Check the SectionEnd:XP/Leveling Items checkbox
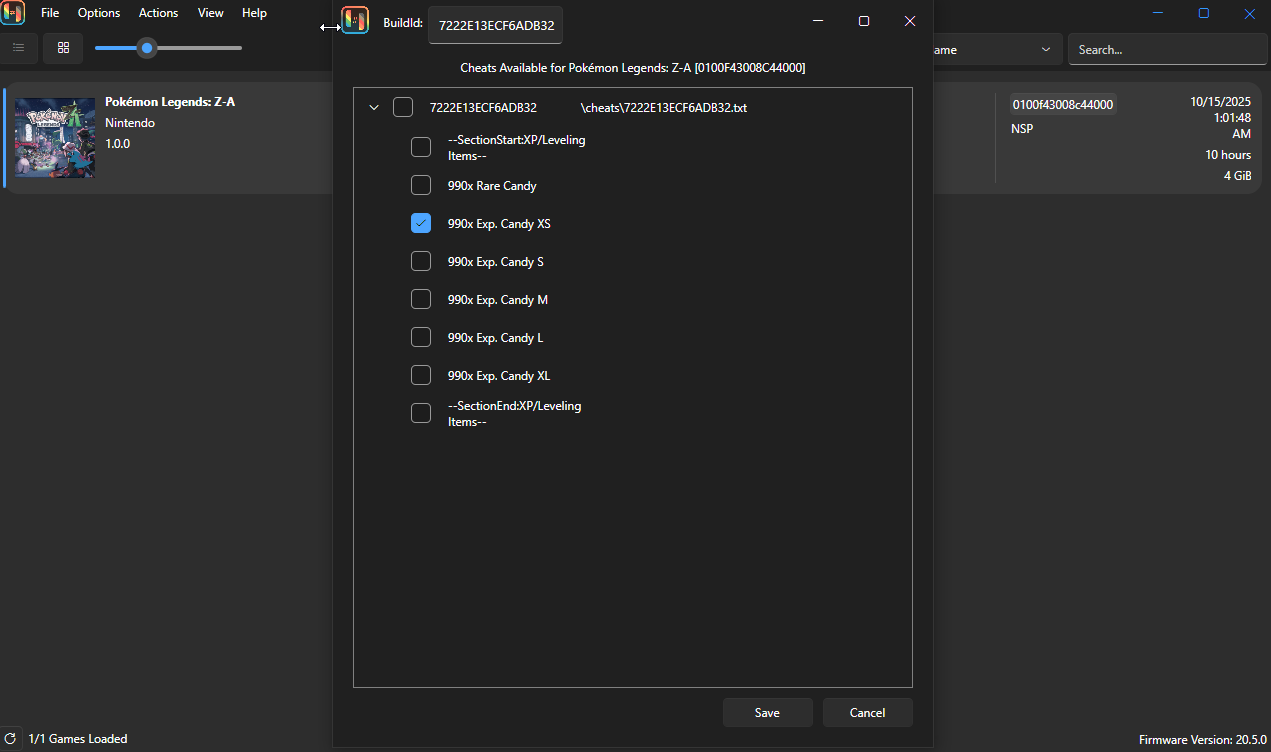The image size is (1271, 752). click(421, 414)
